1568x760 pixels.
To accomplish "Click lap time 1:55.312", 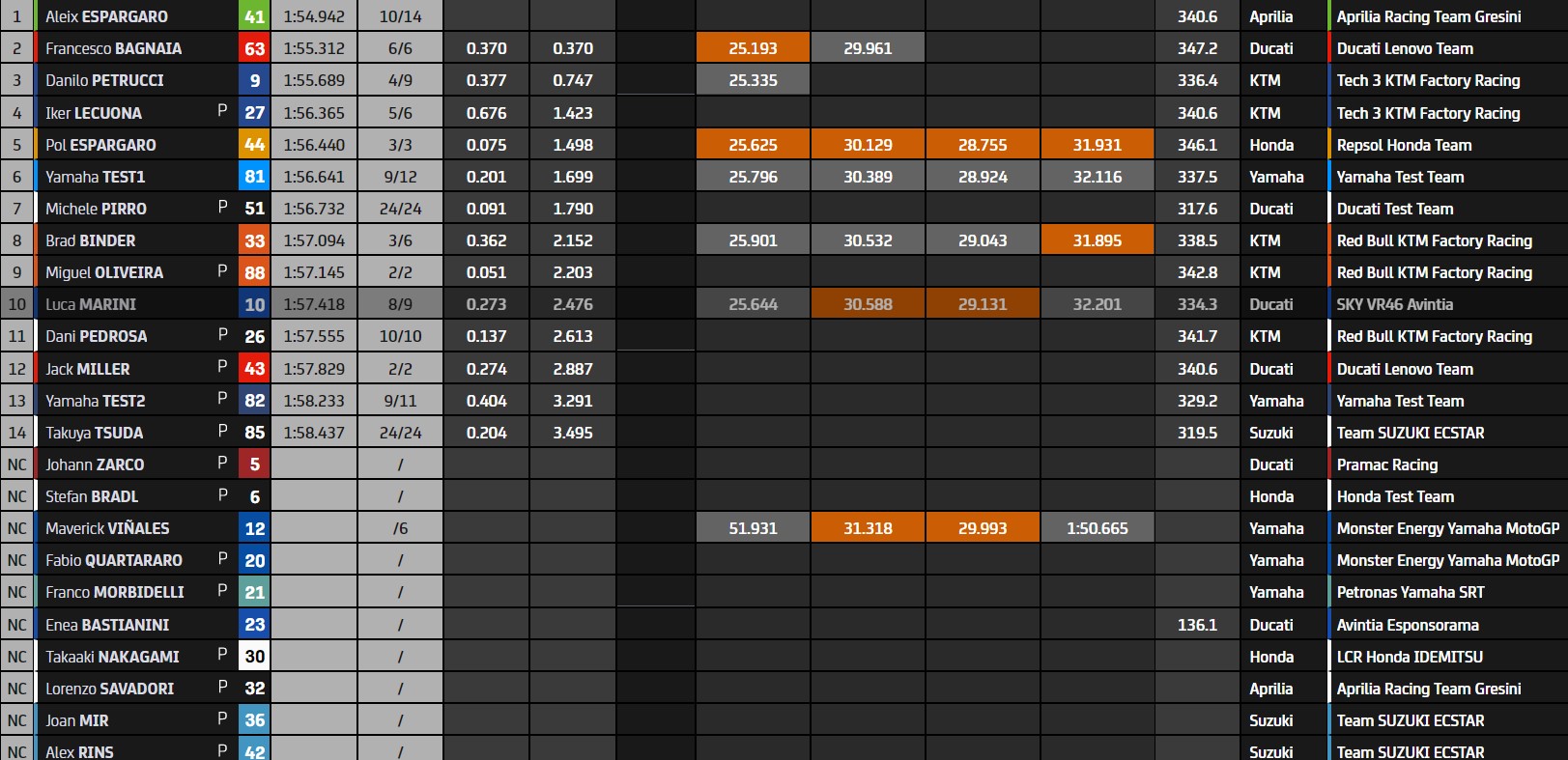I will [x=314, y=48].
